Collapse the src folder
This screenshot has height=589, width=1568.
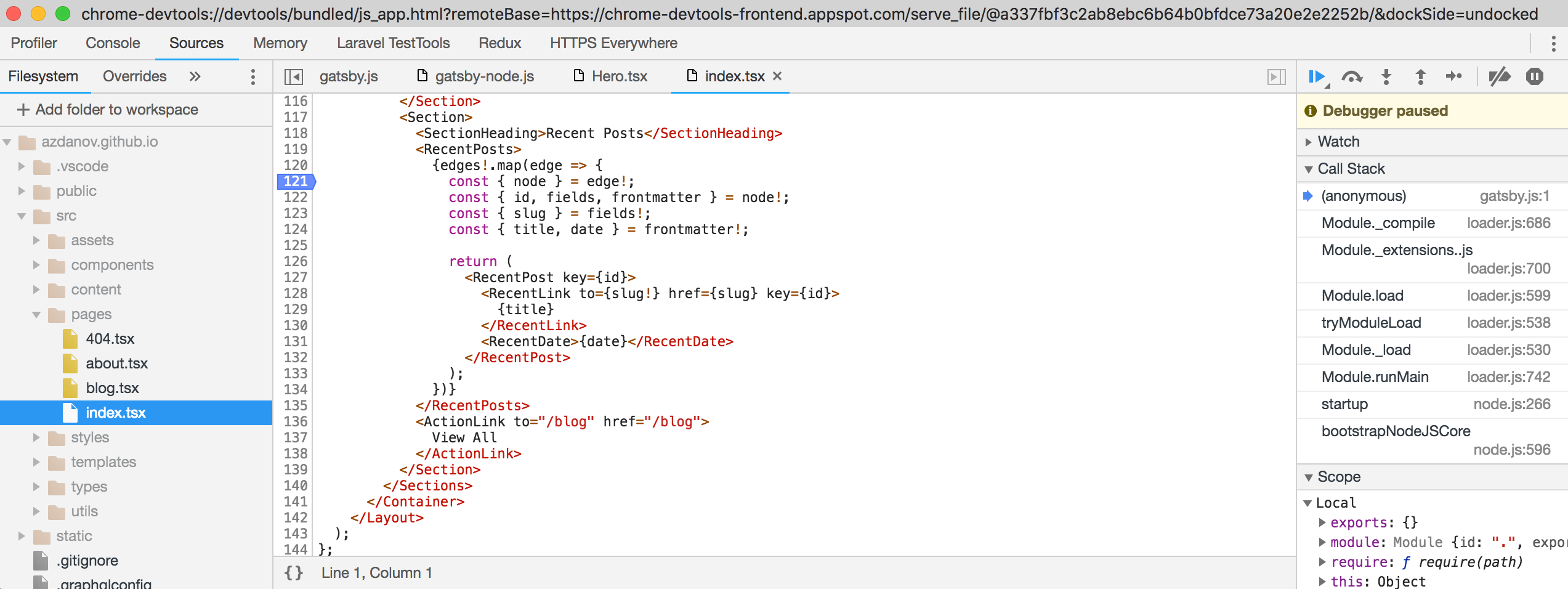click(x=22, y=216)
